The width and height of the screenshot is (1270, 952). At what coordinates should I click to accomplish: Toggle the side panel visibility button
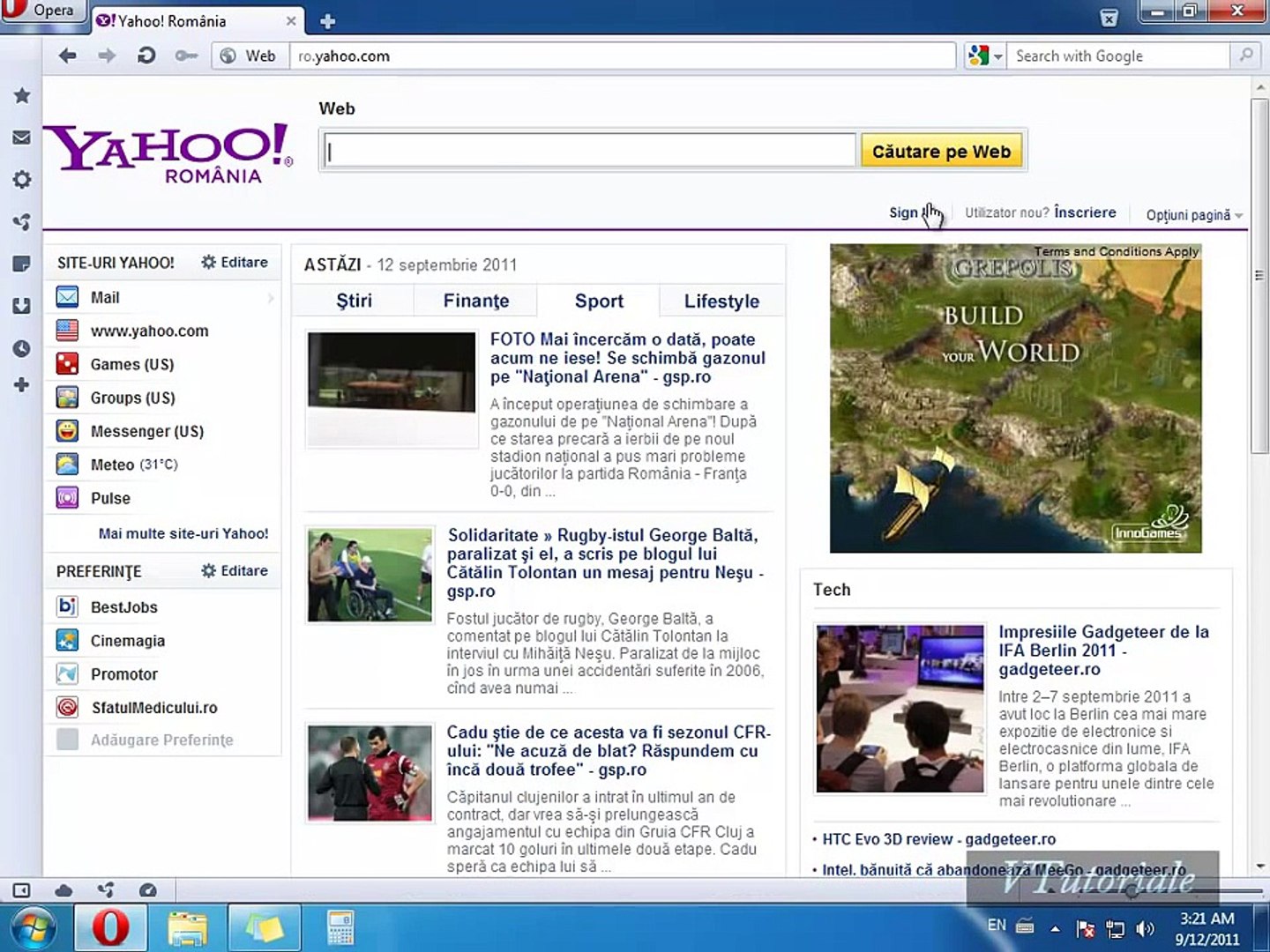(x=22, y=890)
